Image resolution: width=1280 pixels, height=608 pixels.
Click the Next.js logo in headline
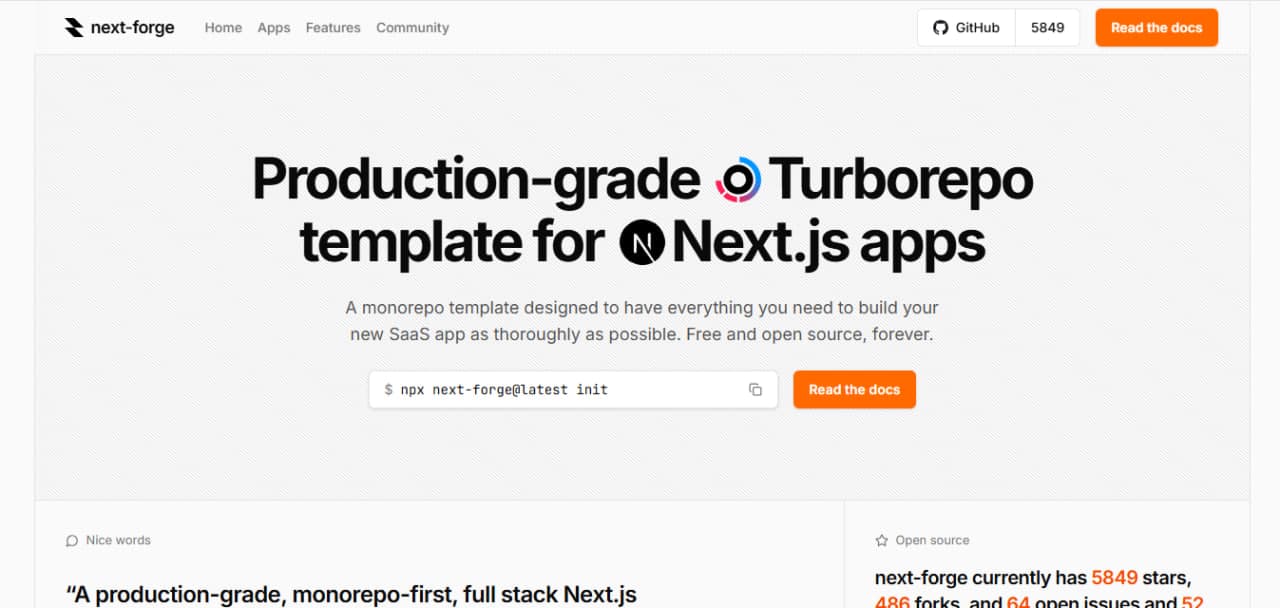[x=642, y=242]
